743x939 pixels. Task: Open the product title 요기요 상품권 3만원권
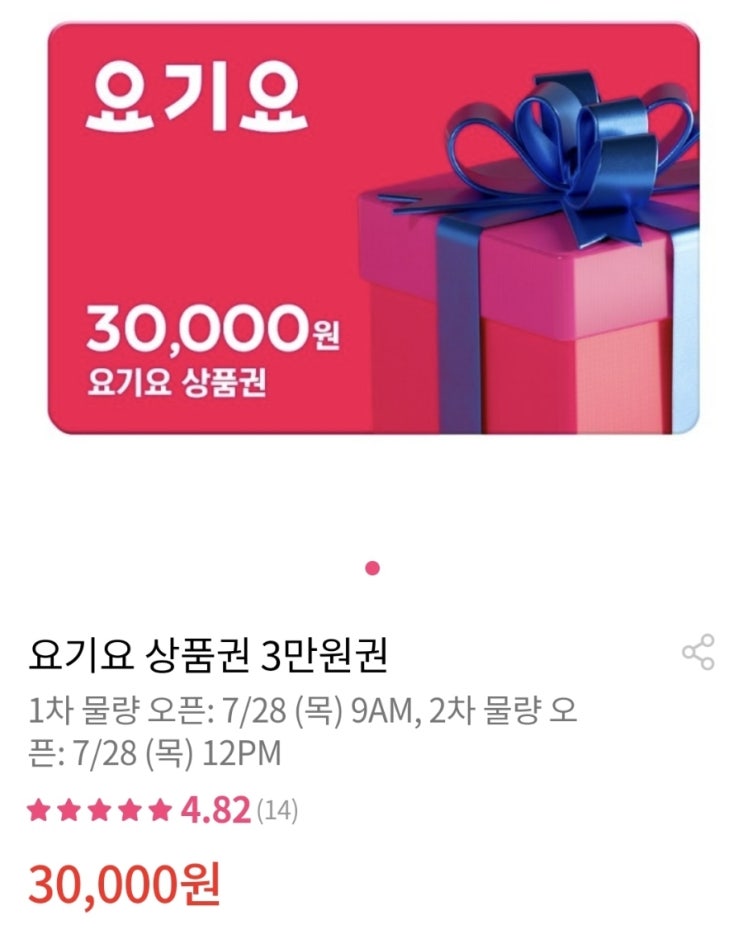208,655
